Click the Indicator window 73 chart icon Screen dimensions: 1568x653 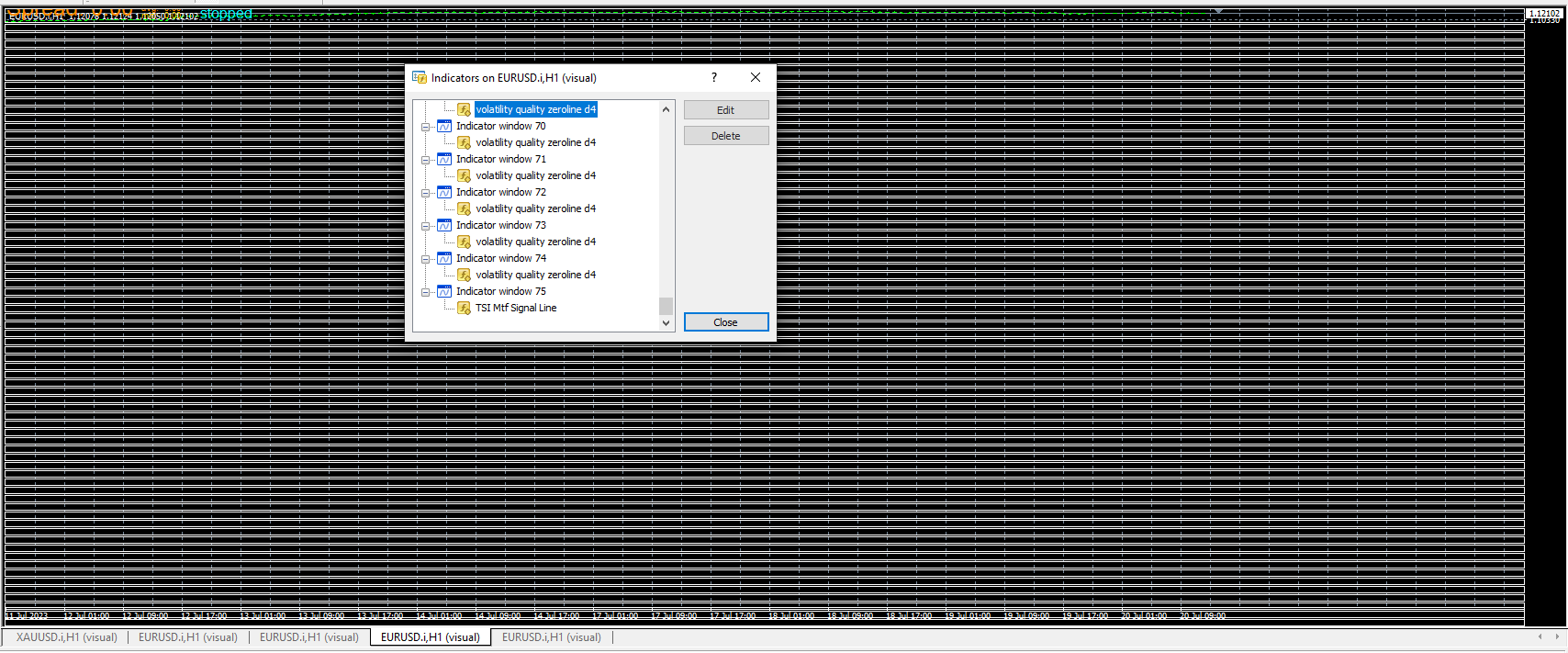point(444,226)
